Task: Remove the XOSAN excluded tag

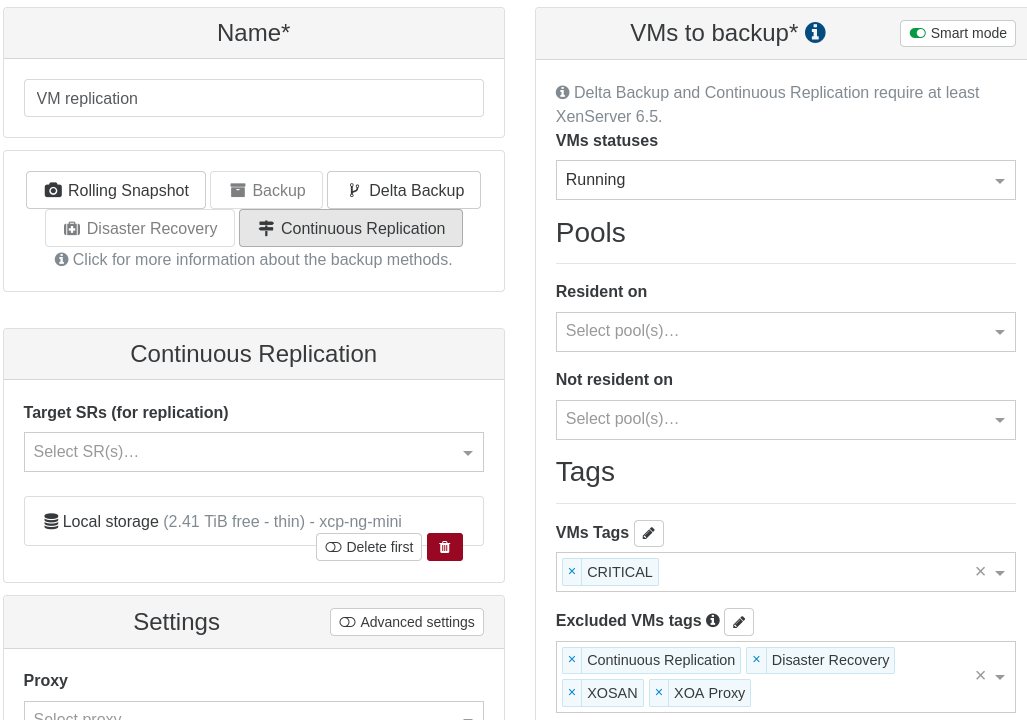Action: click(571, 692)
